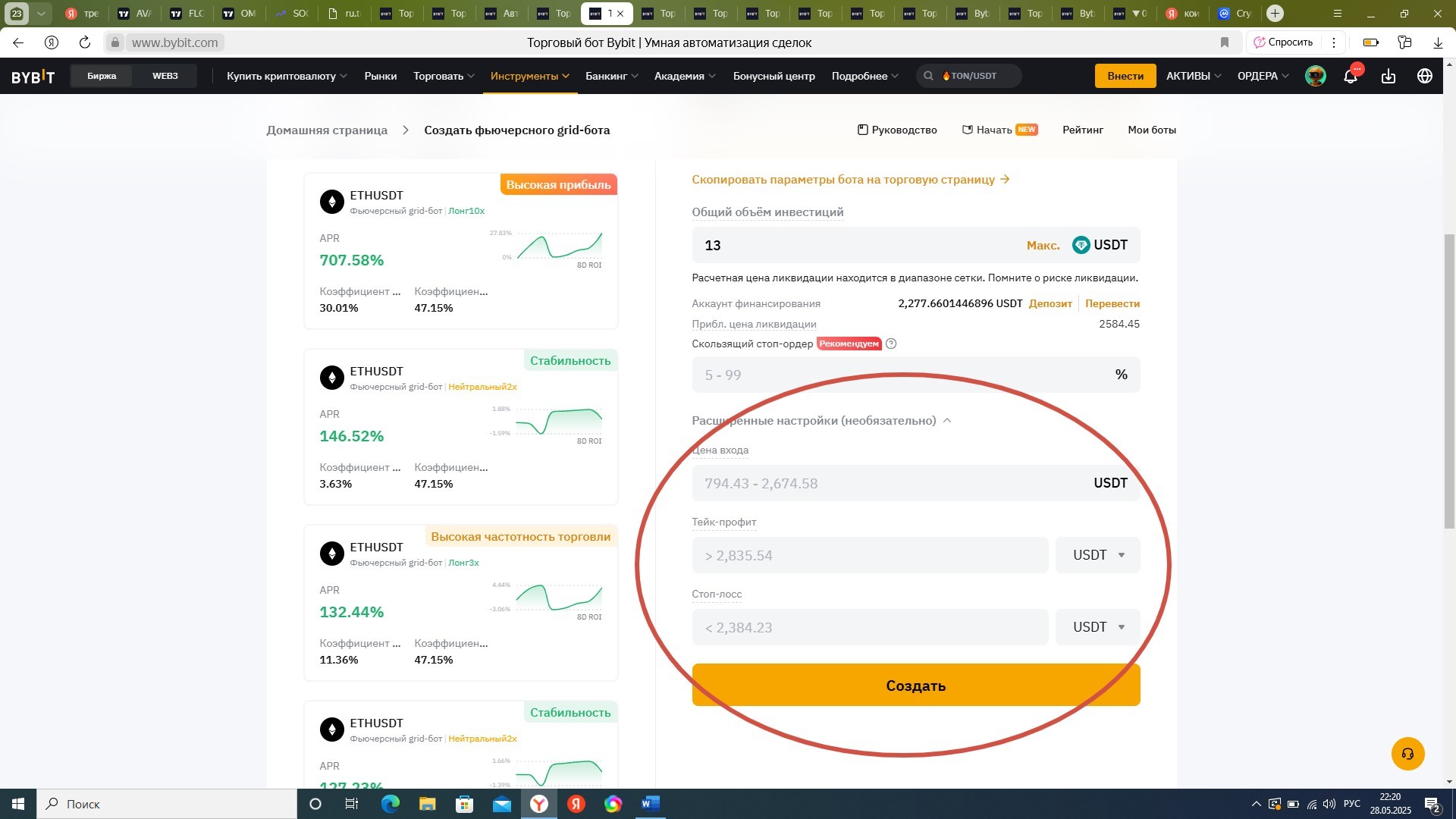Open a new browser tab
Screen dimensions: 1456x819
tap(1276, 13)
